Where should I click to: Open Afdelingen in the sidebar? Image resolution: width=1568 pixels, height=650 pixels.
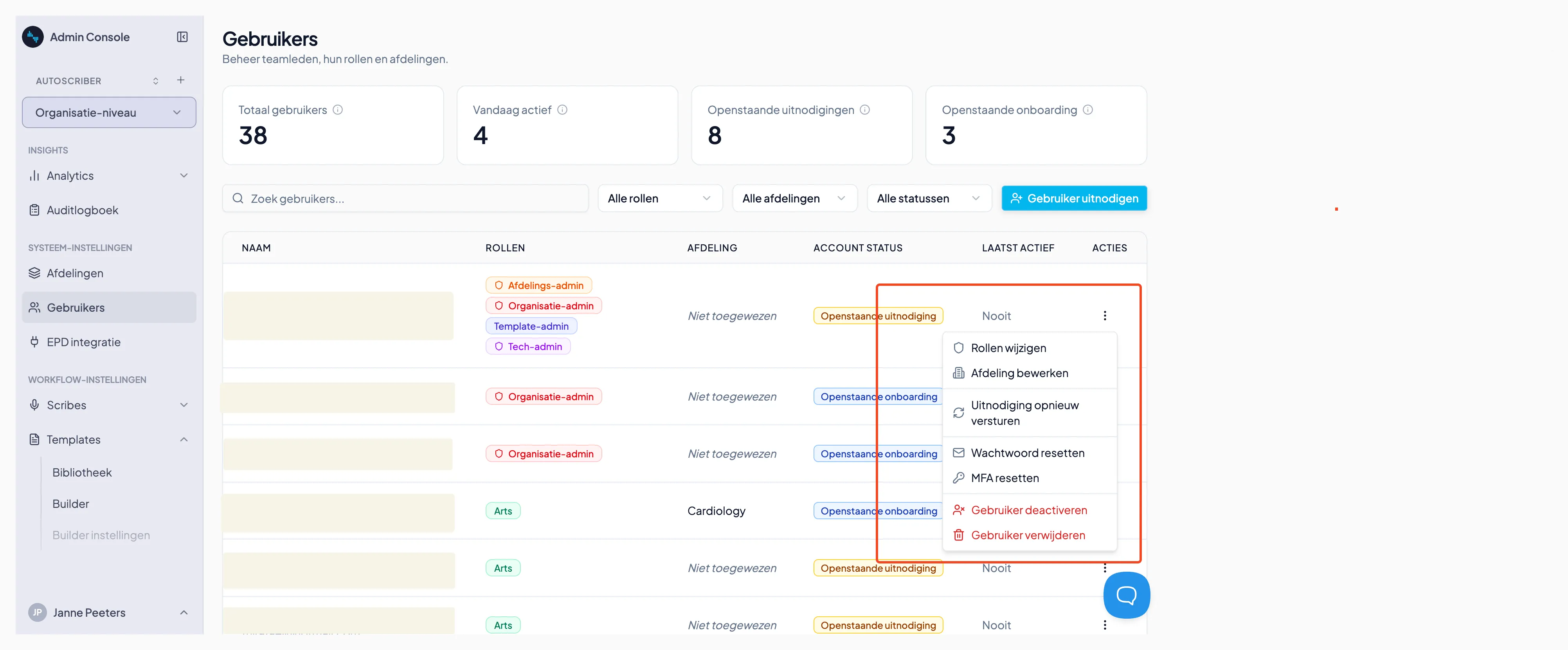tap(109, 273)
